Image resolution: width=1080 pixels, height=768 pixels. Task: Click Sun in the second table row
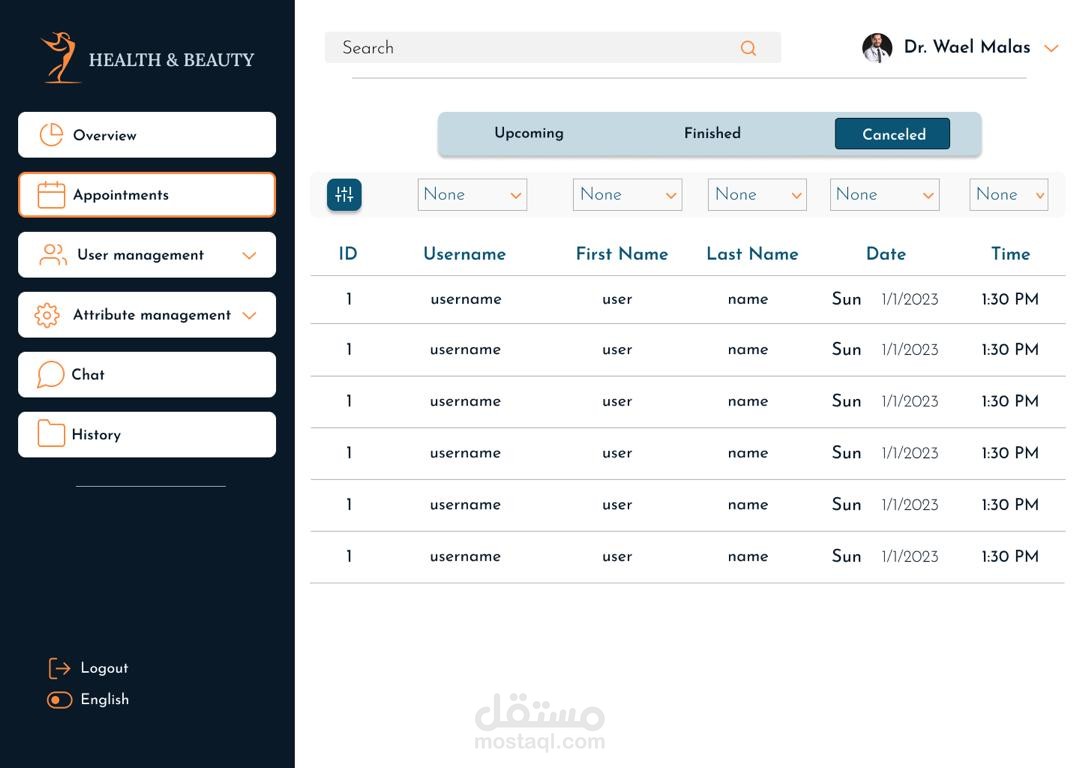847,349
